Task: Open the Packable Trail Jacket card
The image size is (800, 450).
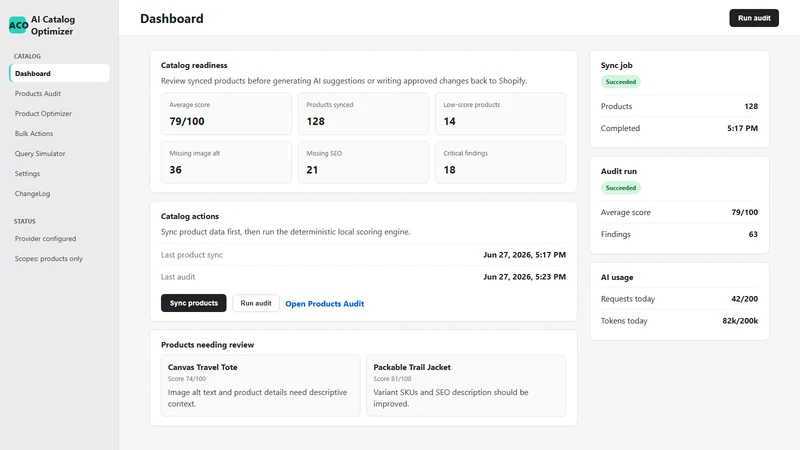Action: tap(466, 385)
